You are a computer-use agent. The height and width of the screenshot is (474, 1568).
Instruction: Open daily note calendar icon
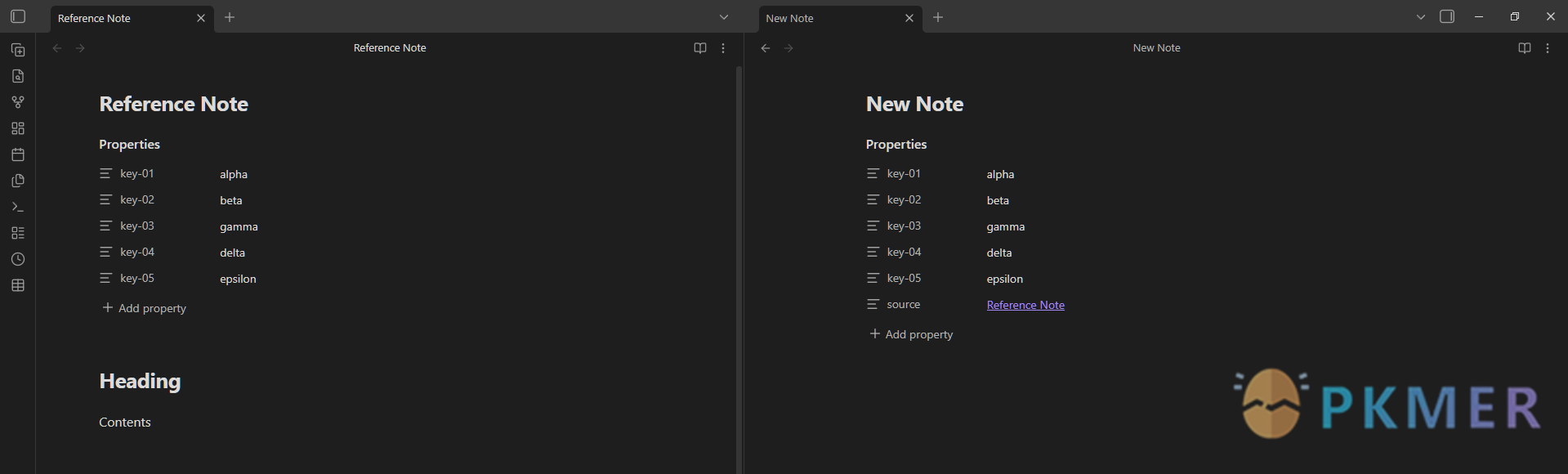(x=18, y=154)
